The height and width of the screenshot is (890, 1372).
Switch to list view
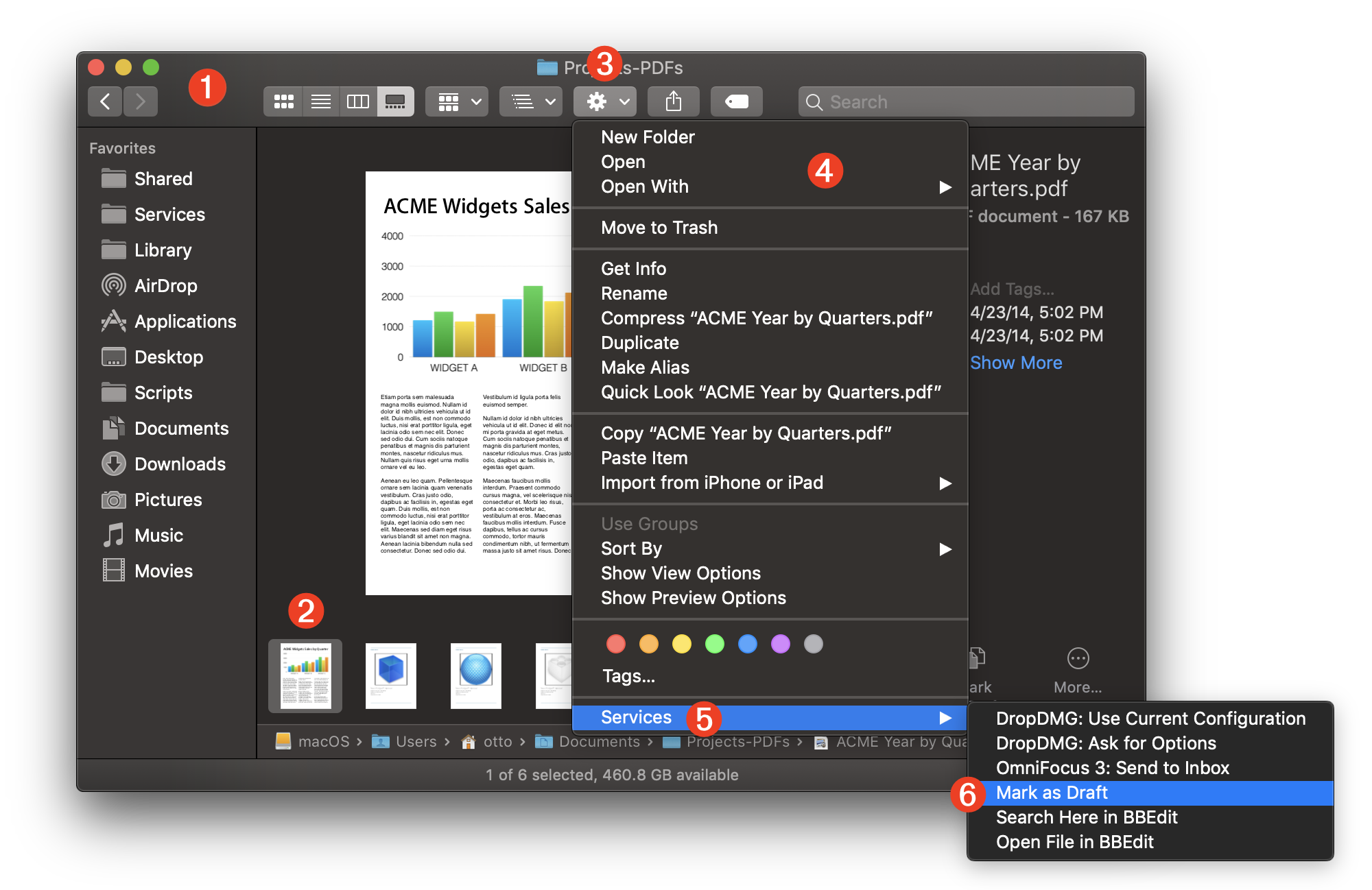tap(321, 101)
